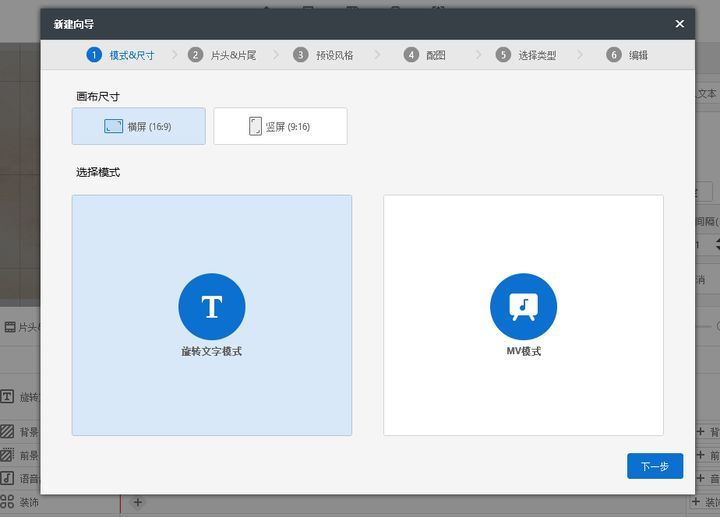Click the 旋转 text track icon in the main window
The width and height of the screenshot is (720, 517).
click(7, 397)
